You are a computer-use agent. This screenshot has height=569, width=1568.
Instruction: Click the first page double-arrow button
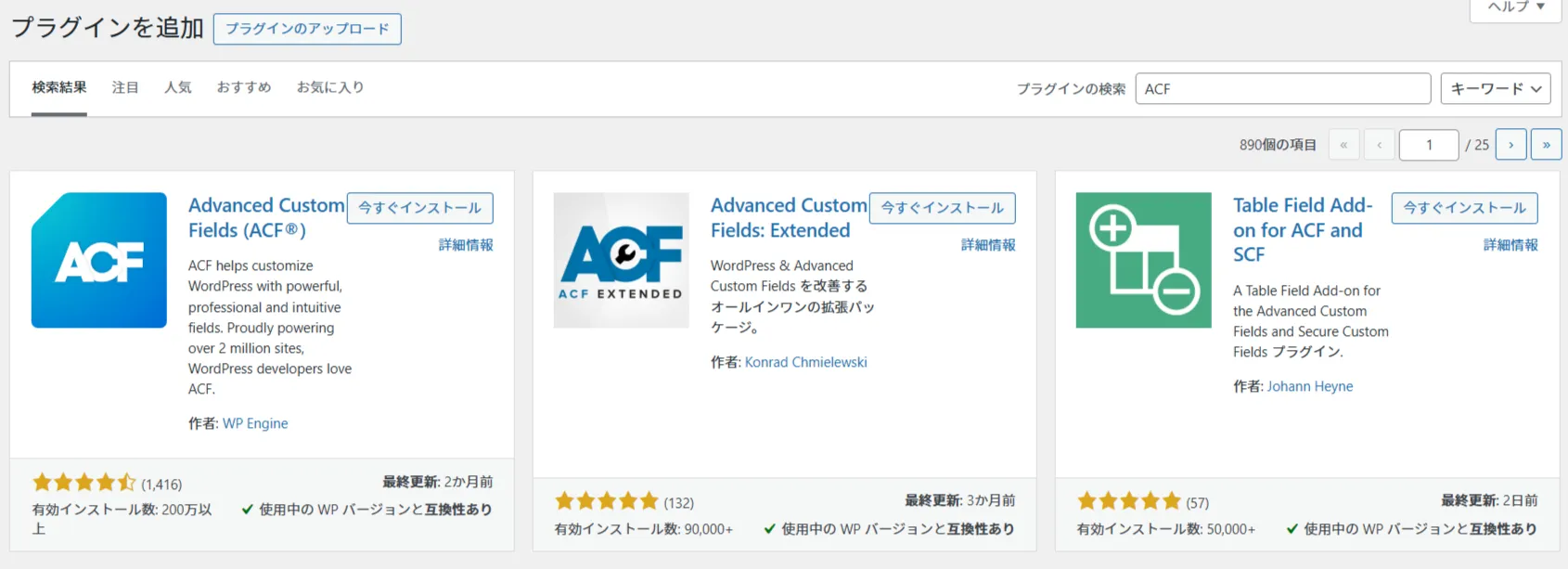coord(1343,145)
